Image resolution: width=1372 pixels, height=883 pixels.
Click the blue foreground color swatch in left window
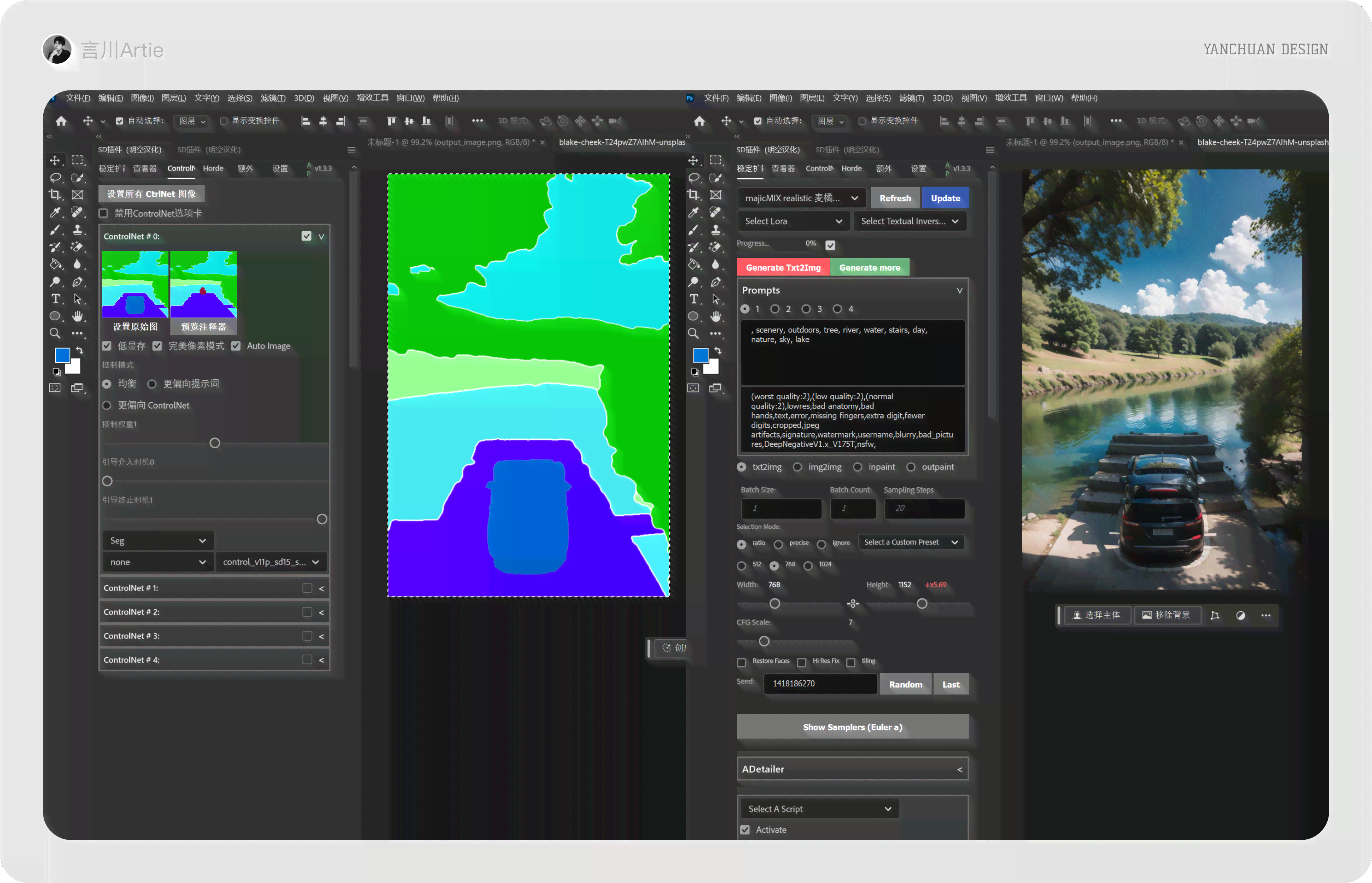click(x=62, y=355)
